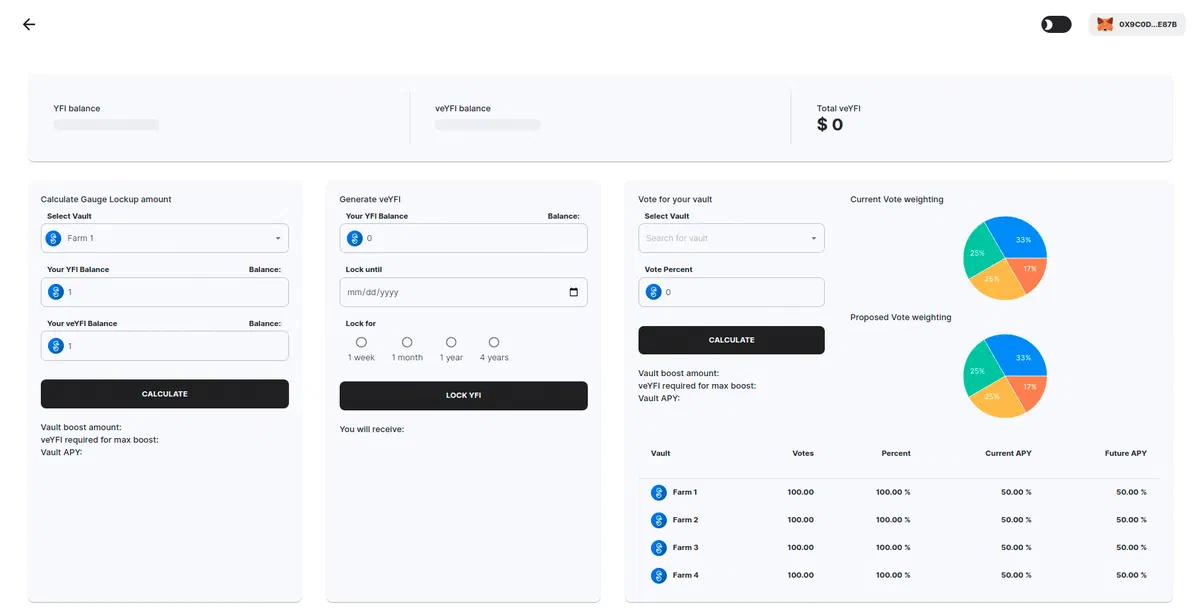Focus the Lock until date field
The width and height of the screenshot is (1200, 608).
point(464,292)
